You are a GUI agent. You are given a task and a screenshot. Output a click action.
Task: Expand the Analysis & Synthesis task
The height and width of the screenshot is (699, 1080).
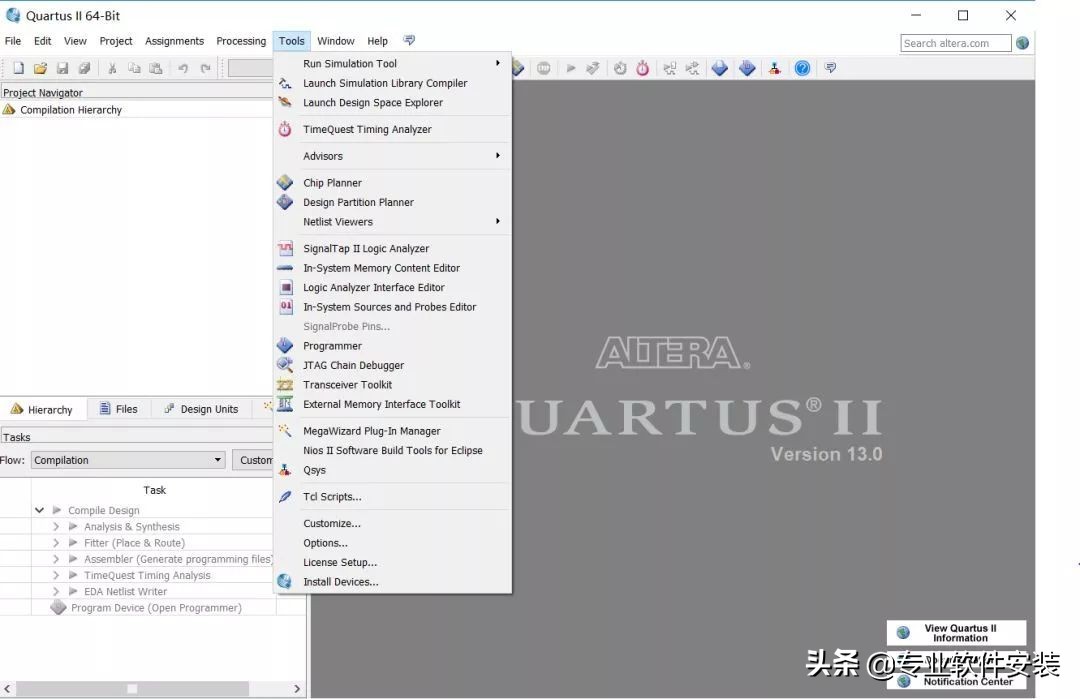(x=56, y=527)
